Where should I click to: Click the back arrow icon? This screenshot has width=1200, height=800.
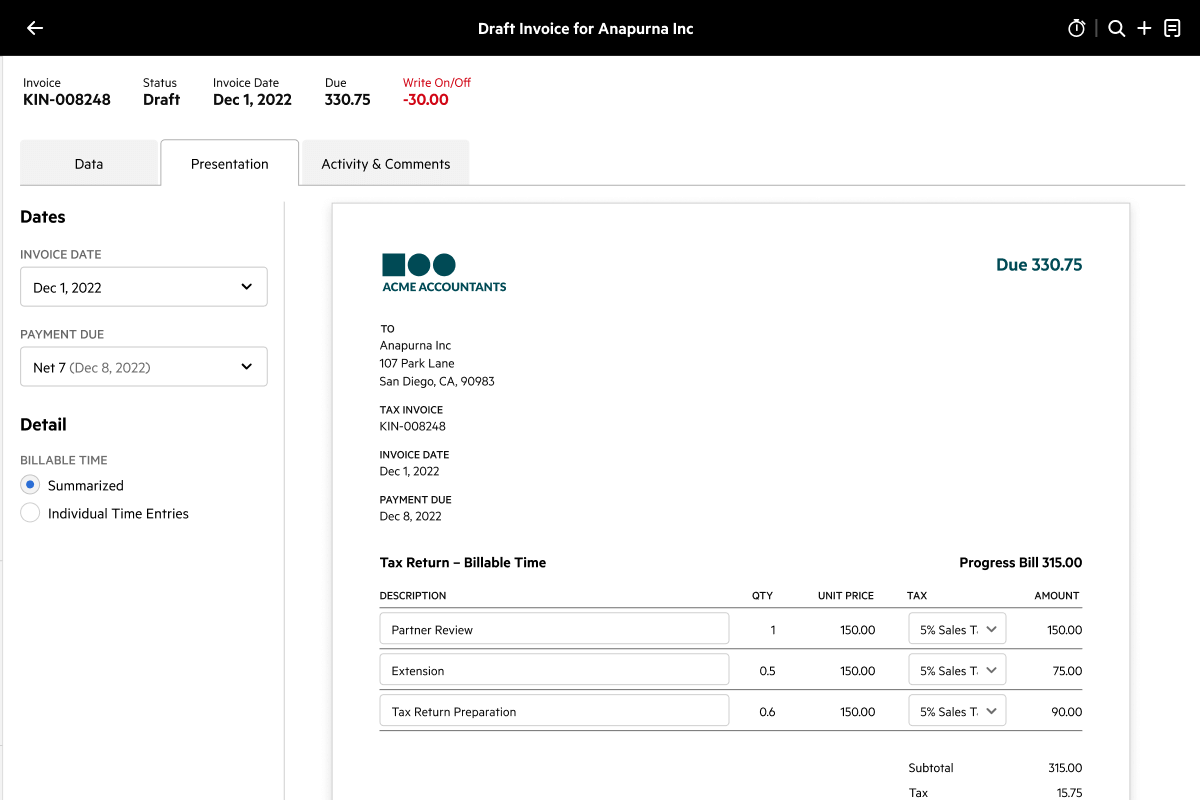tap(35, 28)
